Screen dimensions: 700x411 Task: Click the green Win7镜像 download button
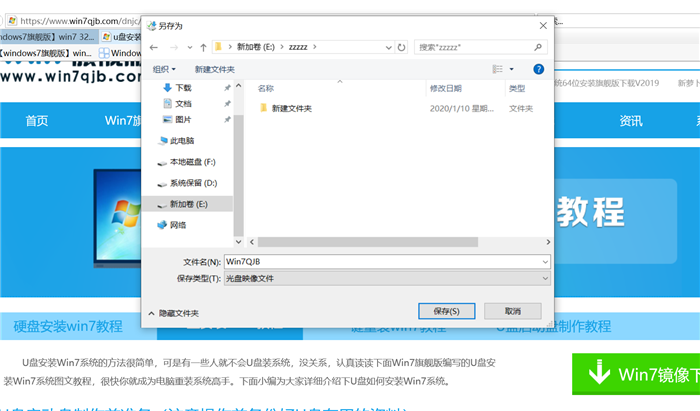click(636, 374)
